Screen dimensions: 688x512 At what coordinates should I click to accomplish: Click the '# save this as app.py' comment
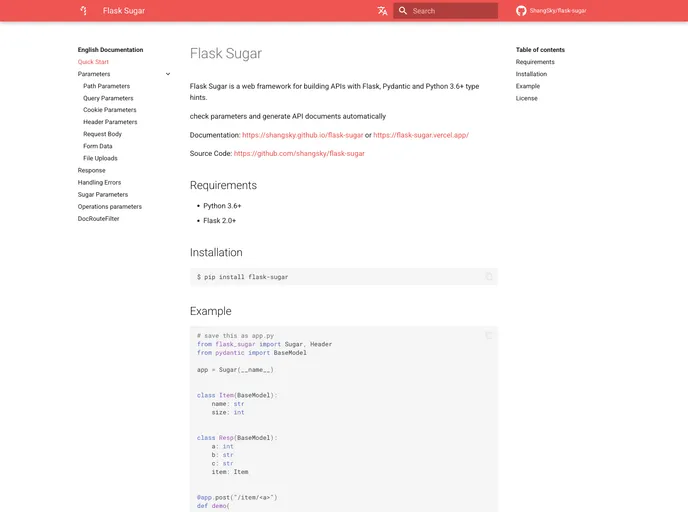pyautogui.click(x=236, y=336)
